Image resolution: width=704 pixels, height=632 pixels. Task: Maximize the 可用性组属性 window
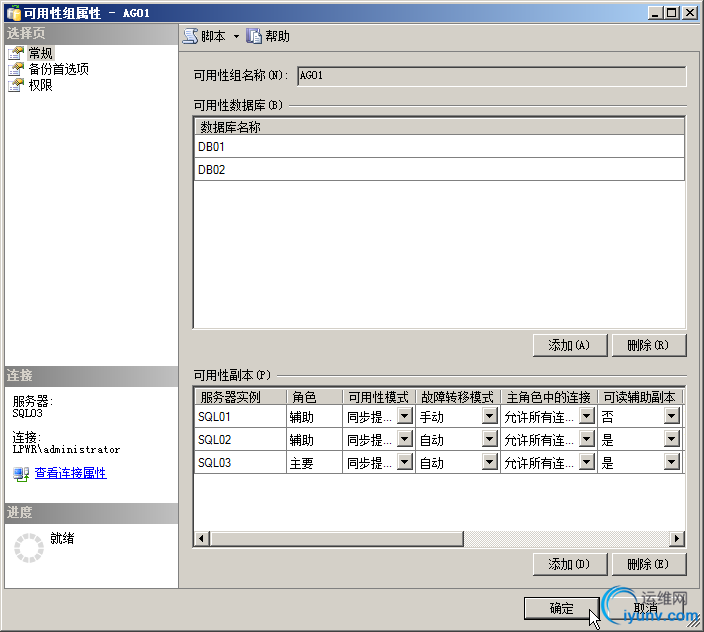(x=672, y=13)
